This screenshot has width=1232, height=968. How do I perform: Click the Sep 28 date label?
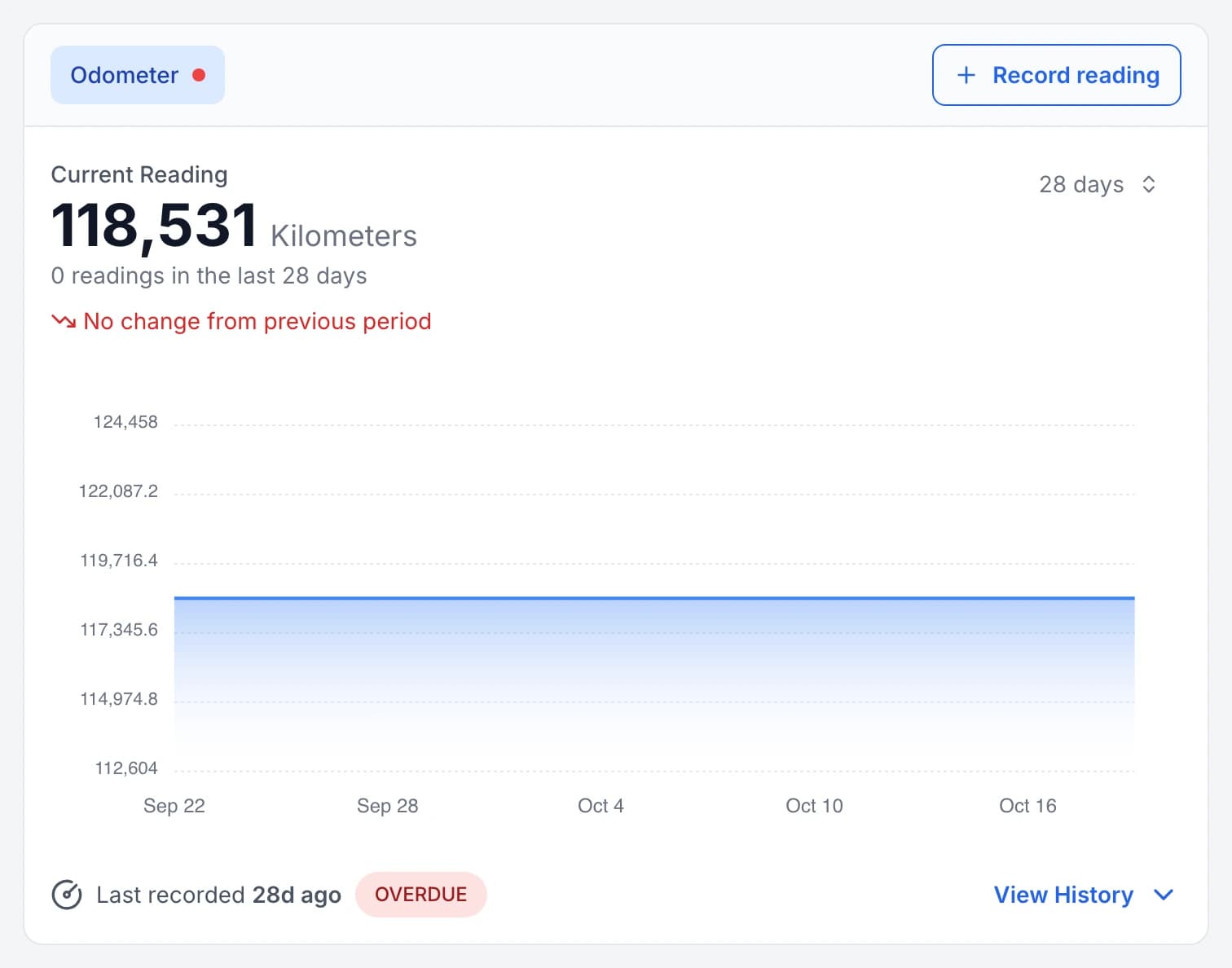[388, 806]
